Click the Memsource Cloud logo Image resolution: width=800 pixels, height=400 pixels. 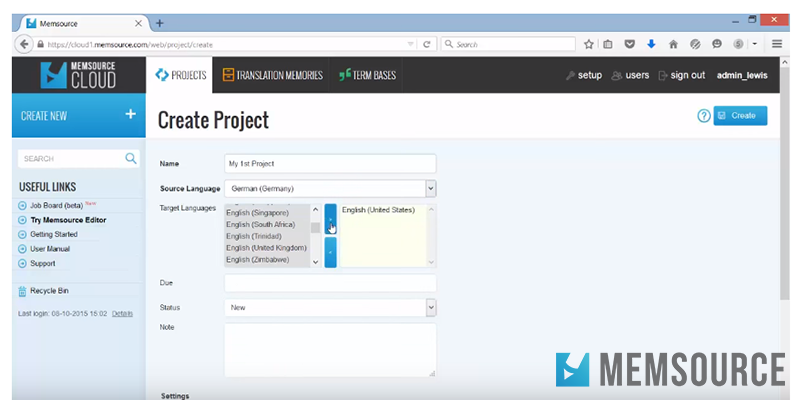coord(78,75)
